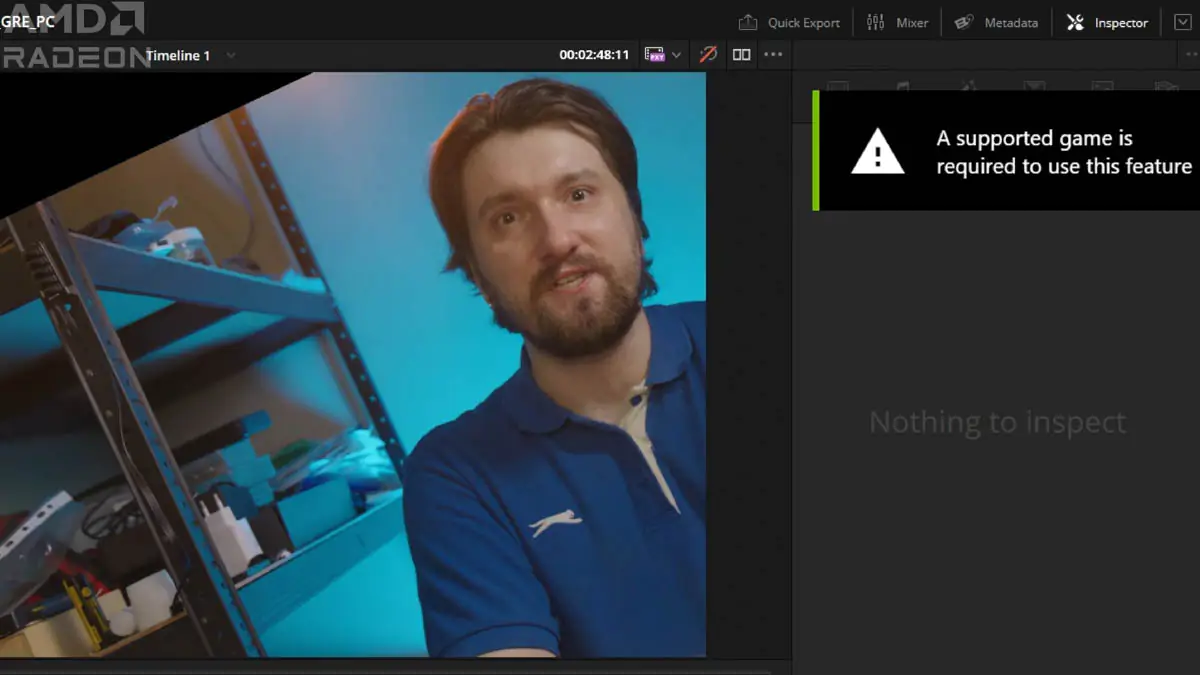The image size is (1200, 675).
Task: Click the 00:02:48:11 timecode field
Action: 594,55
